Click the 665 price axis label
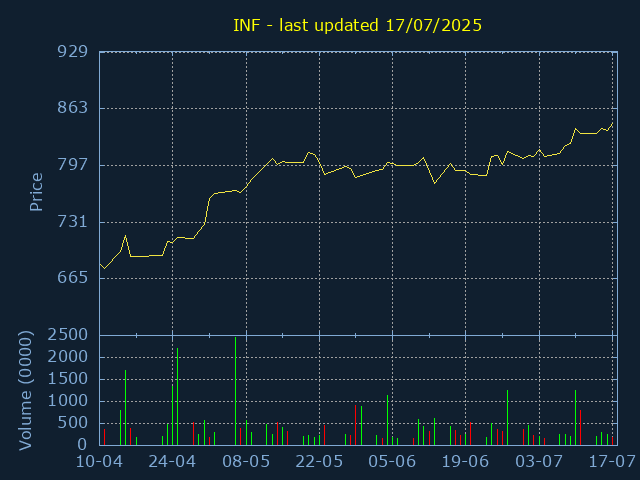640x480 pixels. click(73, 278)
